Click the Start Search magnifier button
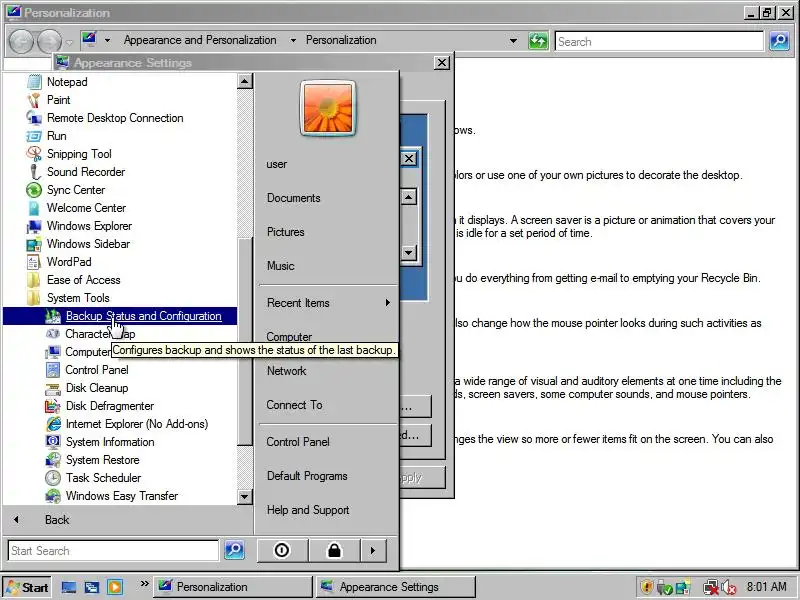The height and width of the screenshot is (600, 800). [234, 550]
